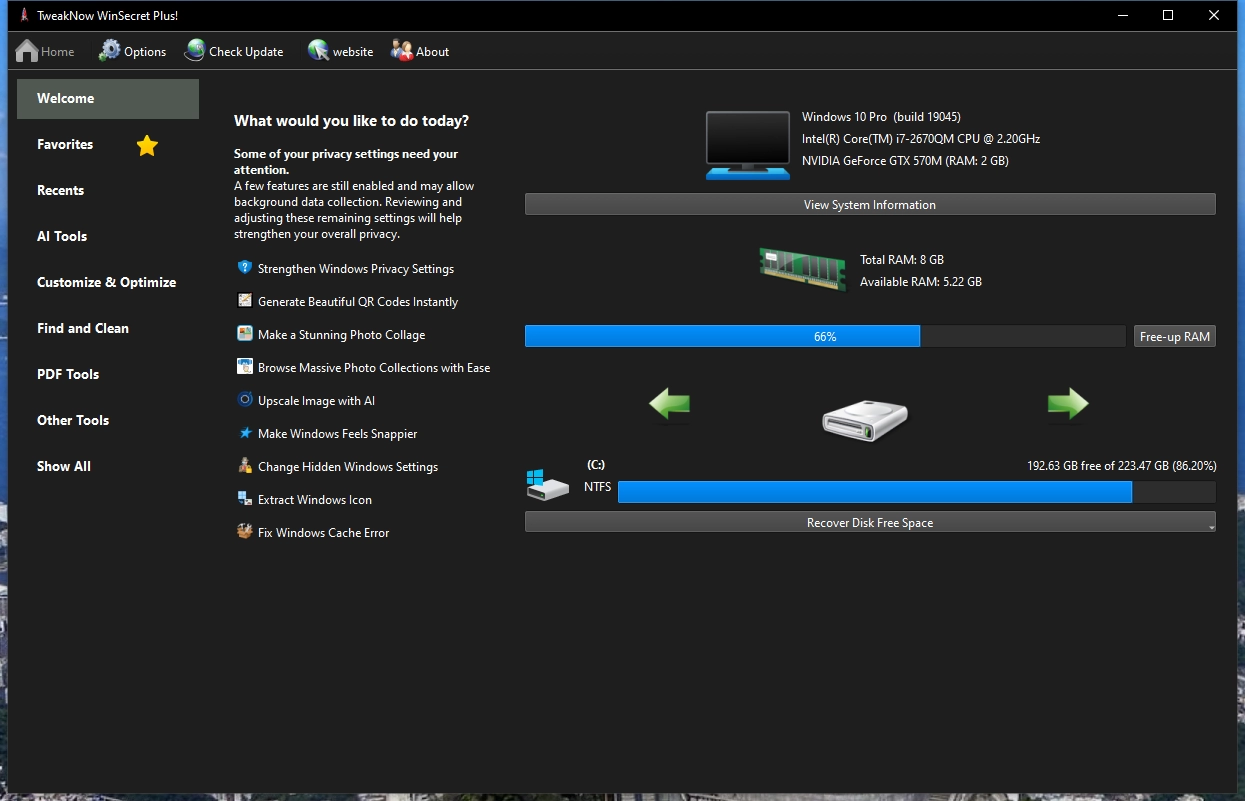Click the Extract Windows Icon icon

click(x=245, y=499)
